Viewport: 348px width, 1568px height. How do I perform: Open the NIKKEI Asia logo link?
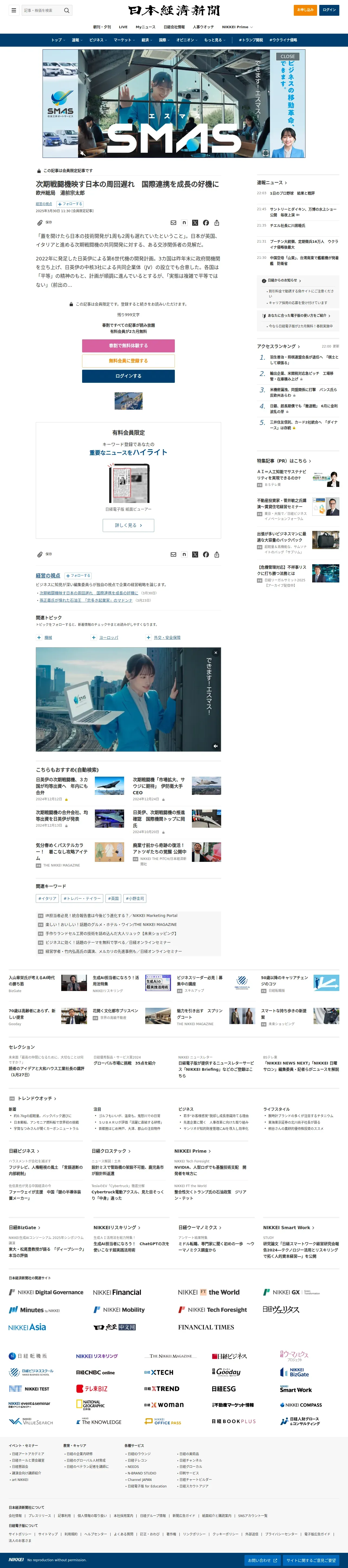click(27, 1327)
